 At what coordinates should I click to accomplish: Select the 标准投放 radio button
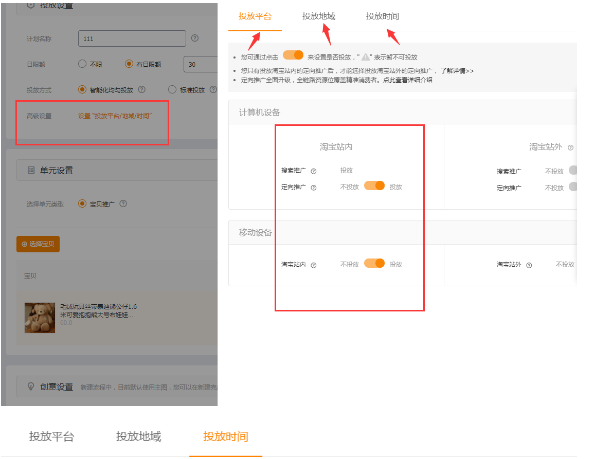point(172,90)
